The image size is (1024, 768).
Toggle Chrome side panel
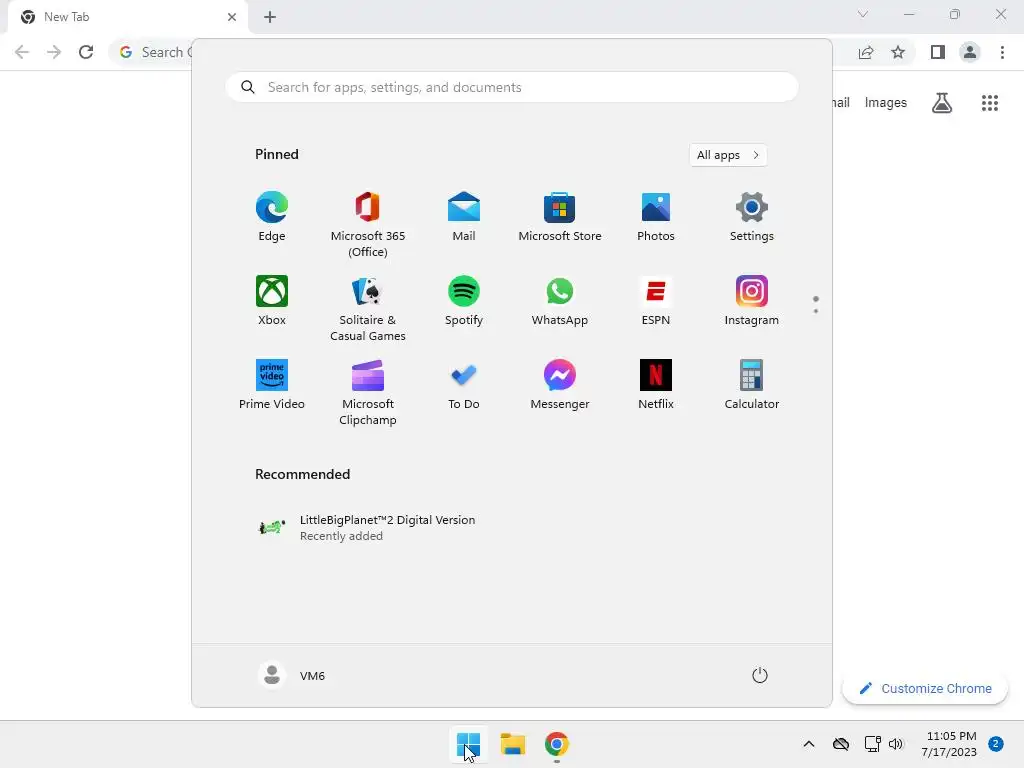938,52
